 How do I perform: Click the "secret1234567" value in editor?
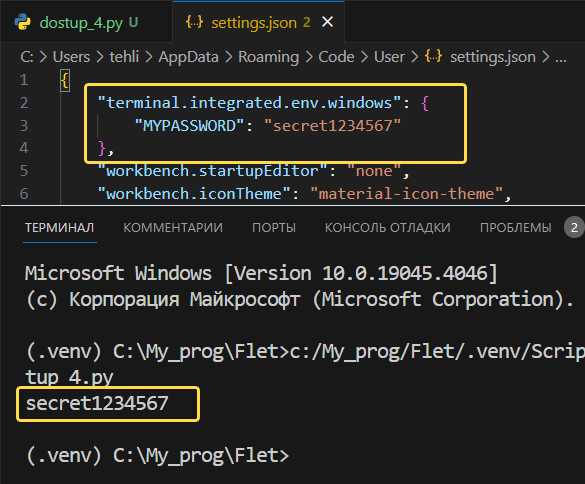pos(332,125)
